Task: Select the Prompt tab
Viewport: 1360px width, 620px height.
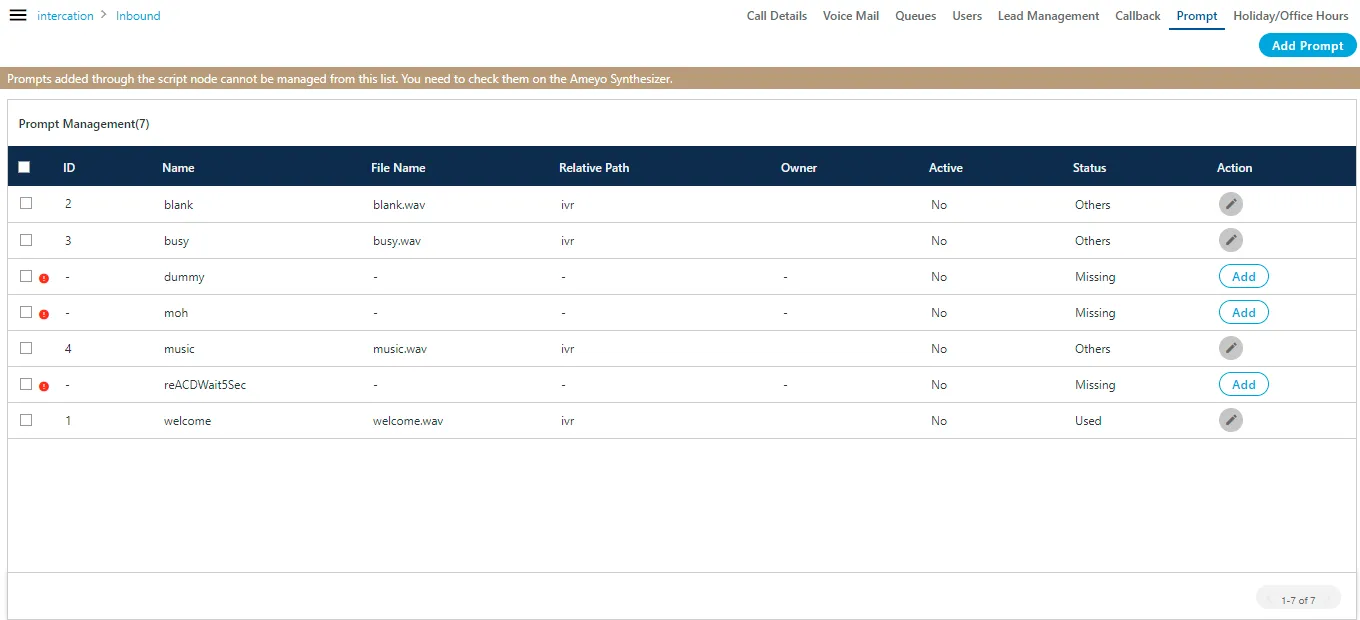Action: click(x=1197, y=16)
